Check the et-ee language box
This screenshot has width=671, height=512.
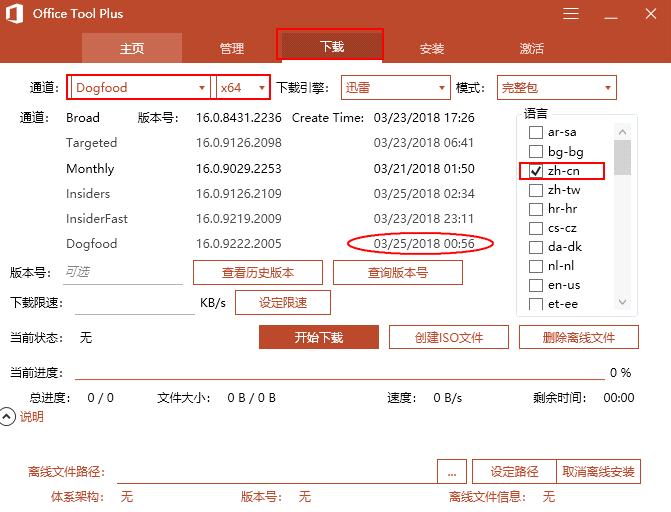(535, 304)
